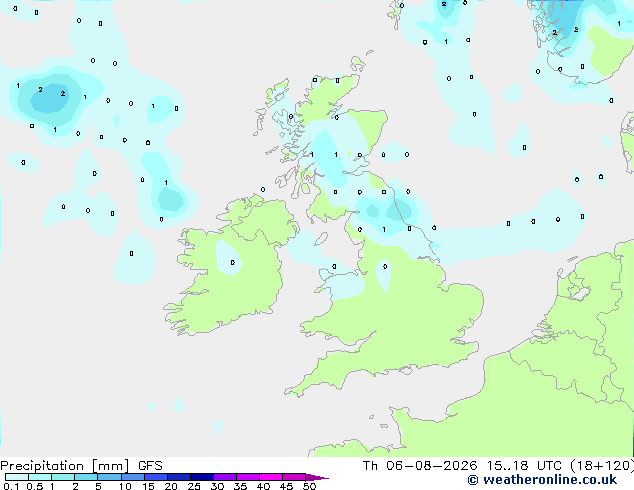634x490 pixels.
Task: Pick the 15–20 mm legend swatch
Action: point(156,477)
